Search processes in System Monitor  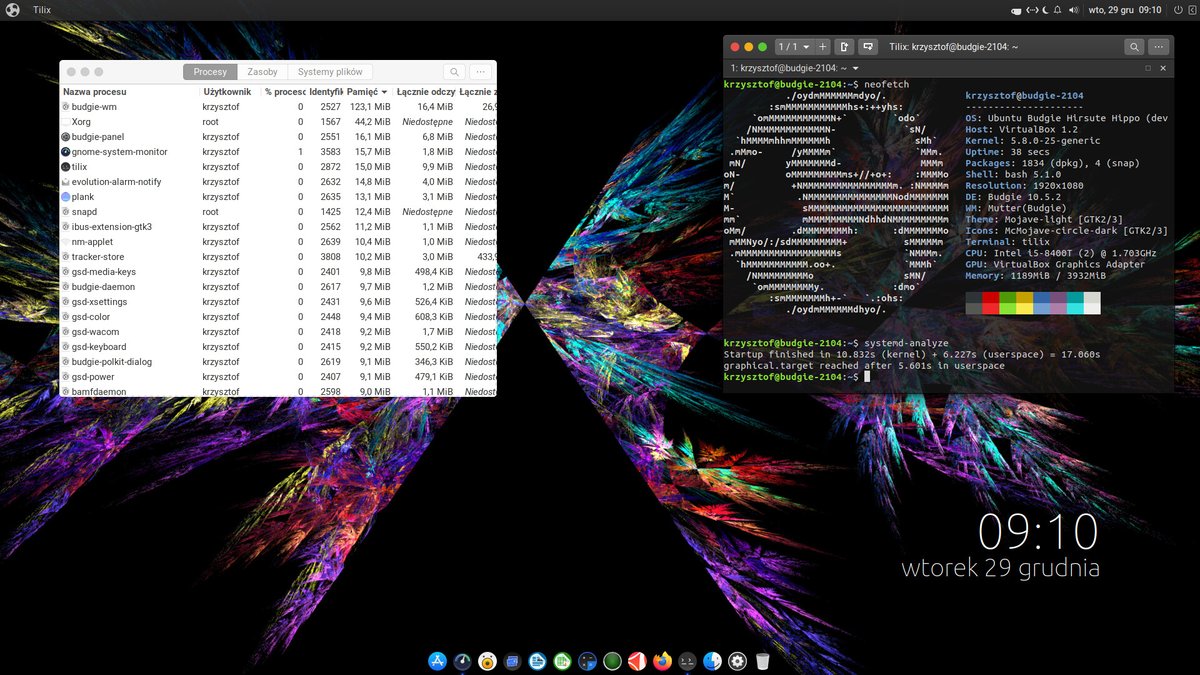point(454,72)
